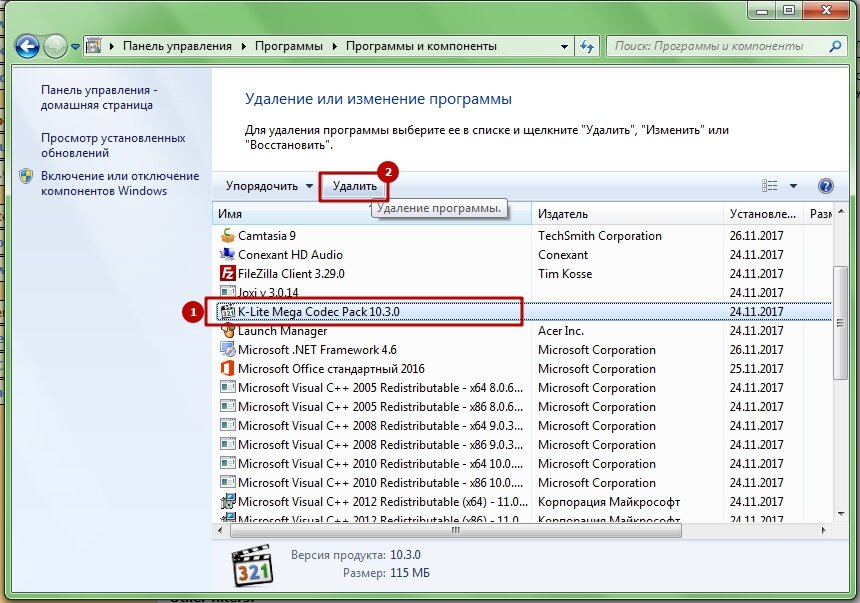Click vertical scrollbar down arrow

841,514
